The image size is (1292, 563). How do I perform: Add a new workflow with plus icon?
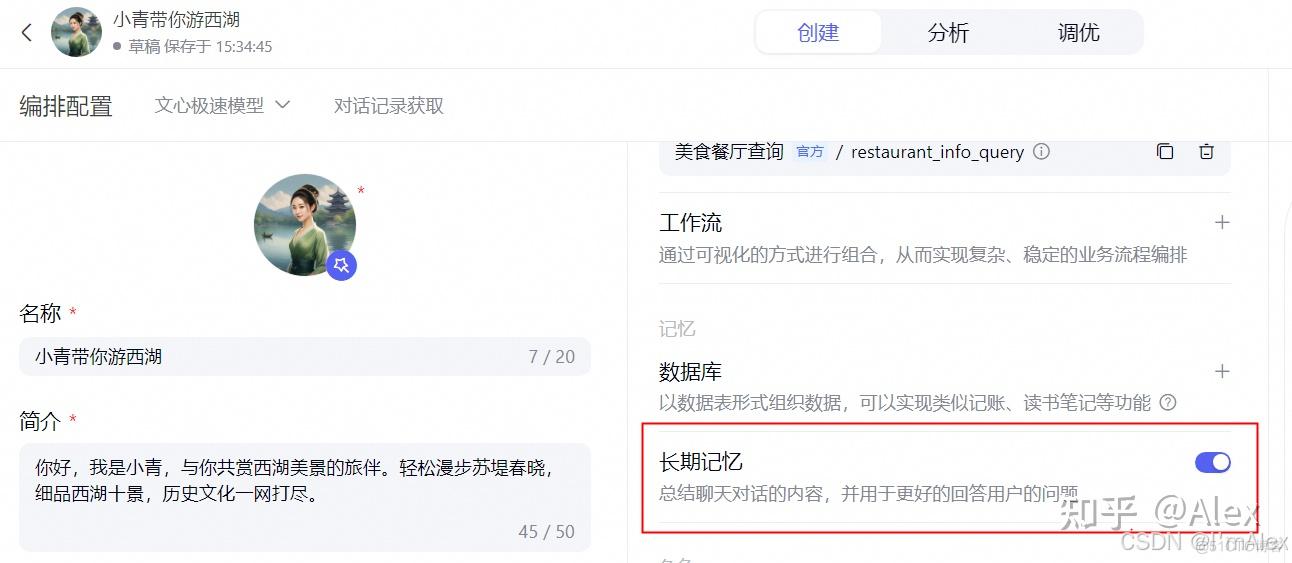pos(1221,222)
